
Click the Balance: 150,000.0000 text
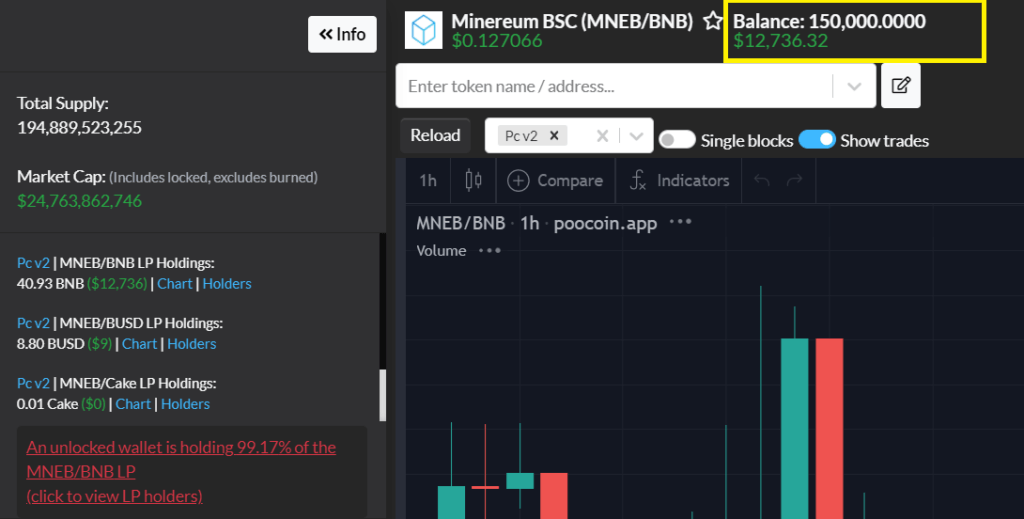point(829,21)
